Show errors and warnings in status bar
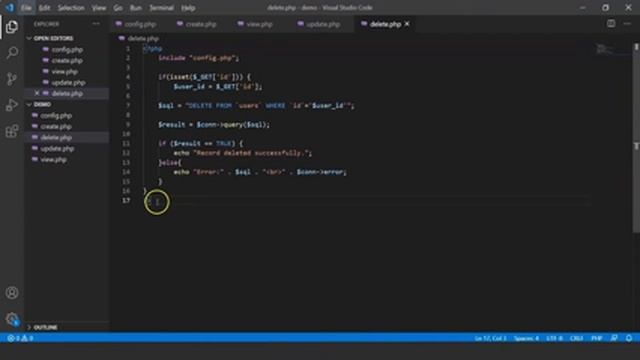 (x=20, y=338)
